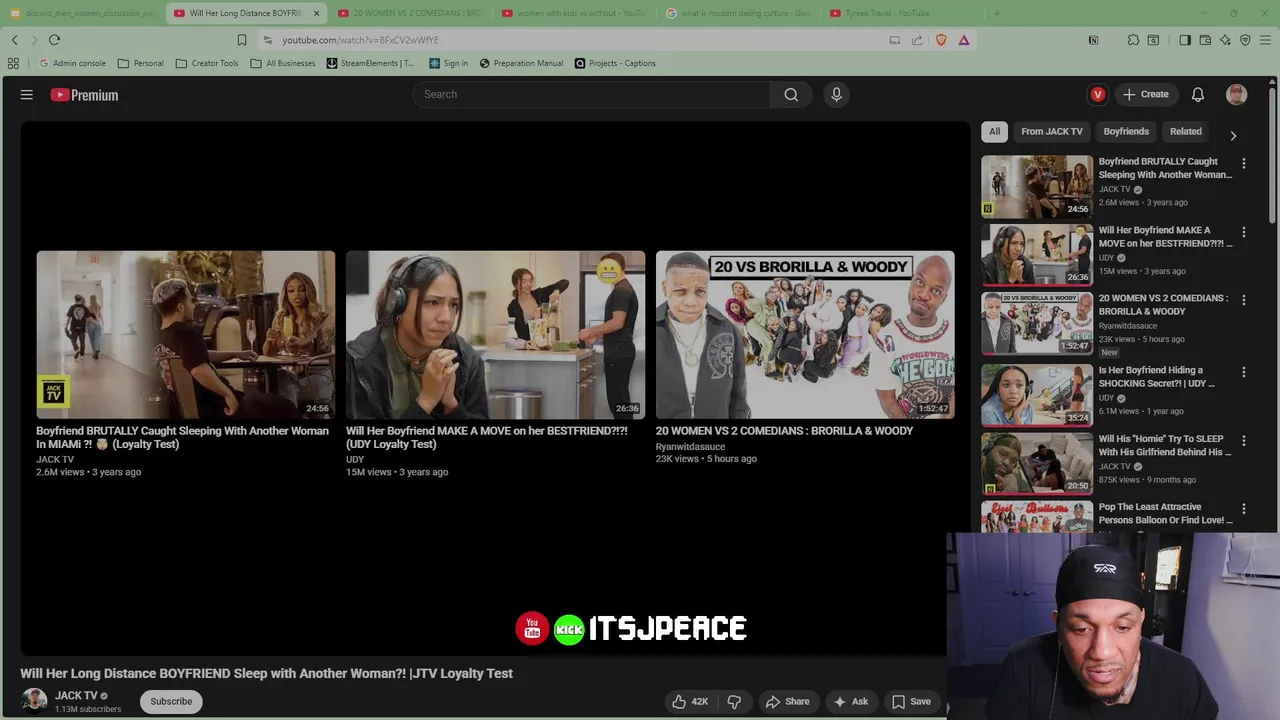Image resolution: width=1280 pixels, height=720 pixels.
Task: Share this page via address bar share icon
Action: tap(917, 40)
